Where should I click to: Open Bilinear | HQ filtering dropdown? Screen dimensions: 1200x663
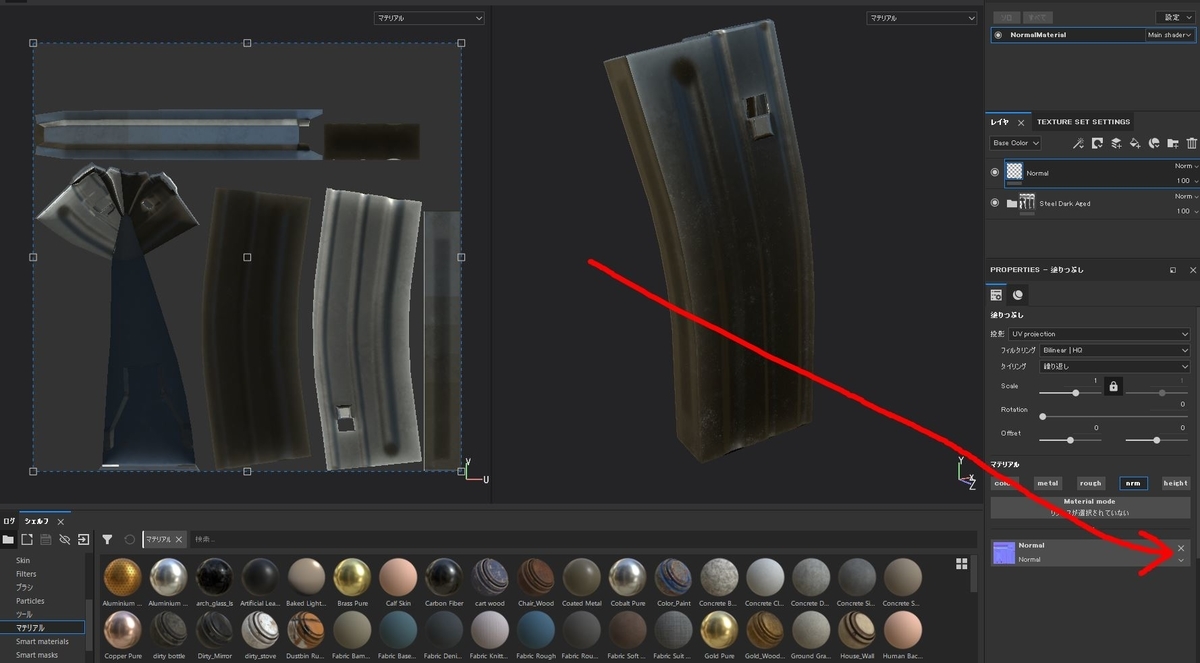(1115, 351)
